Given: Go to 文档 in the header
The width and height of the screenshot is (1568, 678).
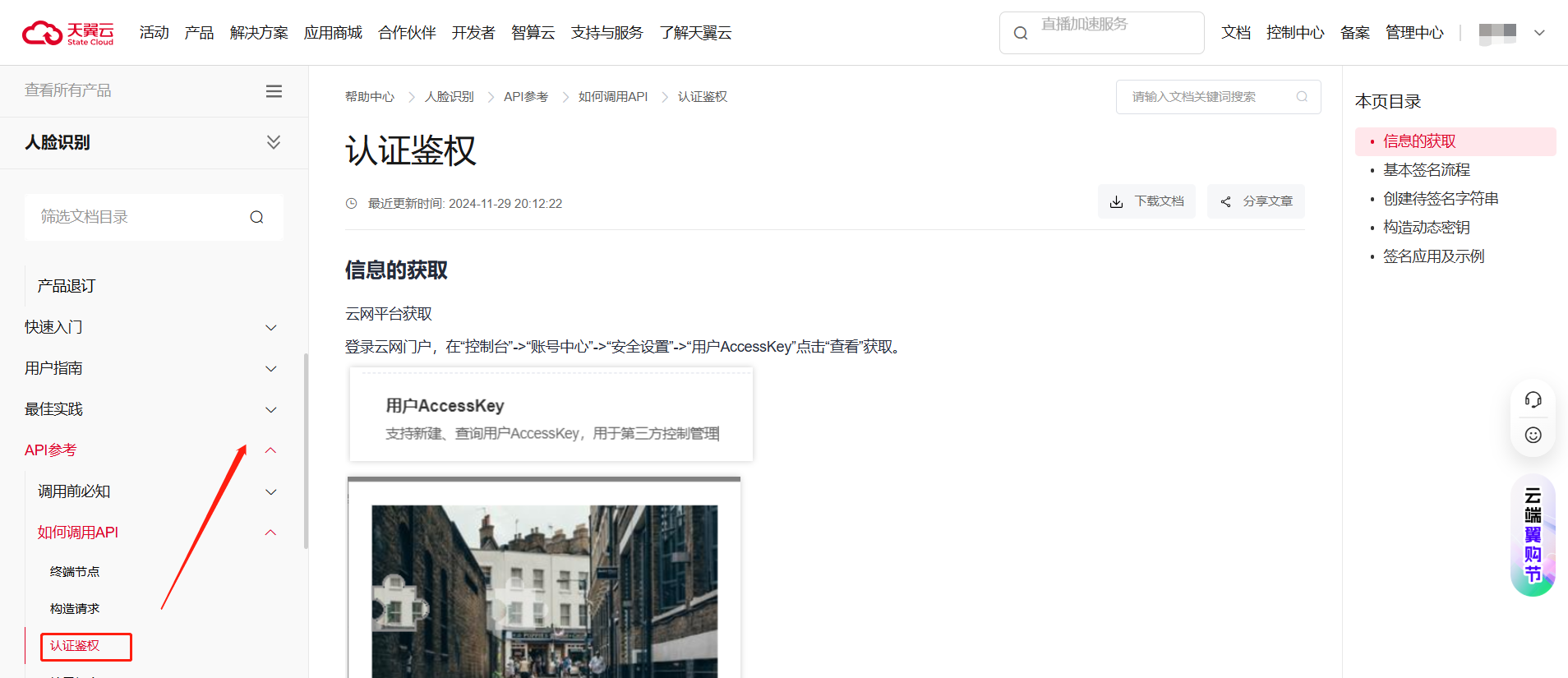Looking at the screenshot, I should (x=1235, y=33).
